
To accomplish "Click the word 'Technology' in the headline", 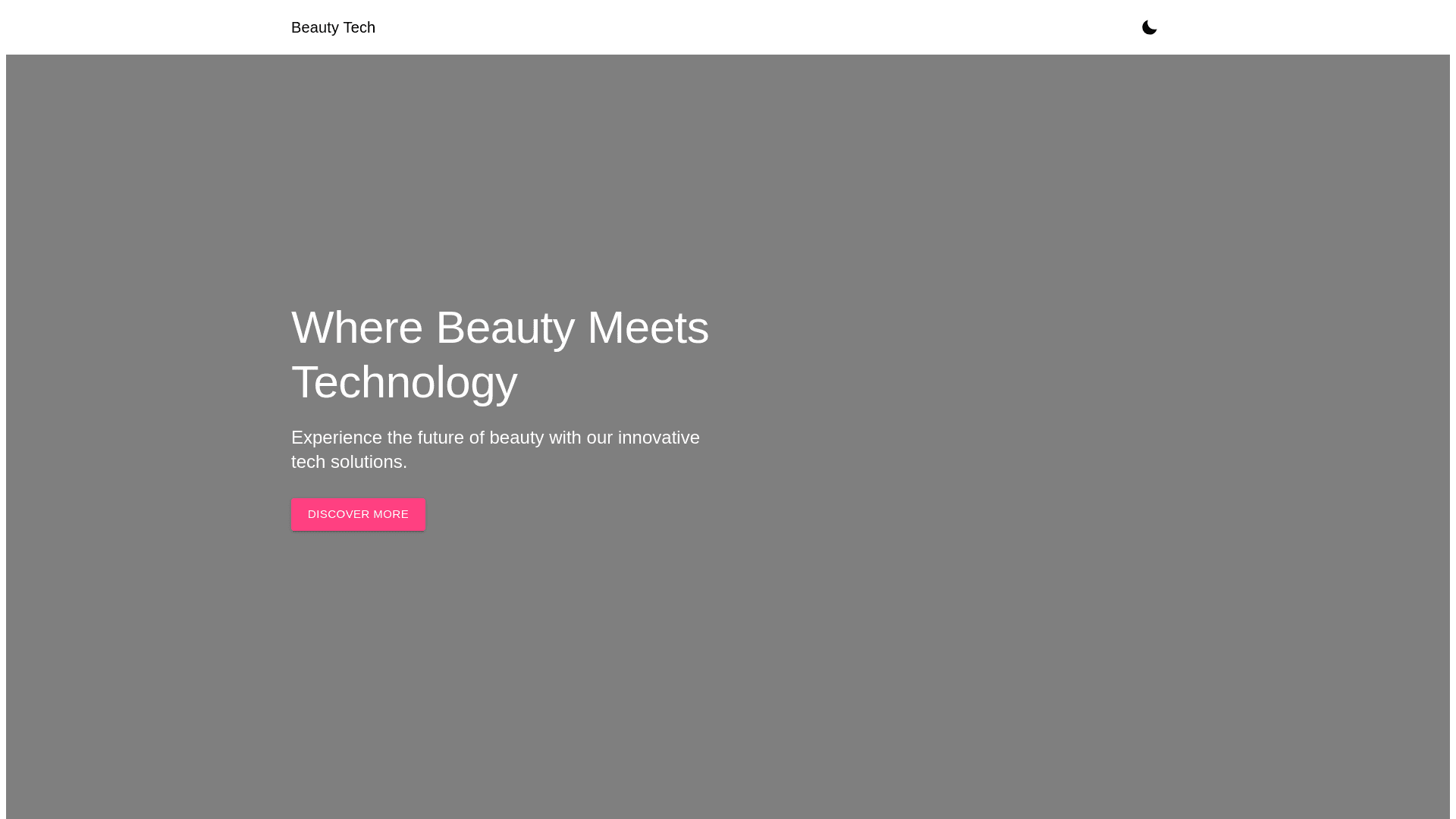I will [x=403, y=382].
